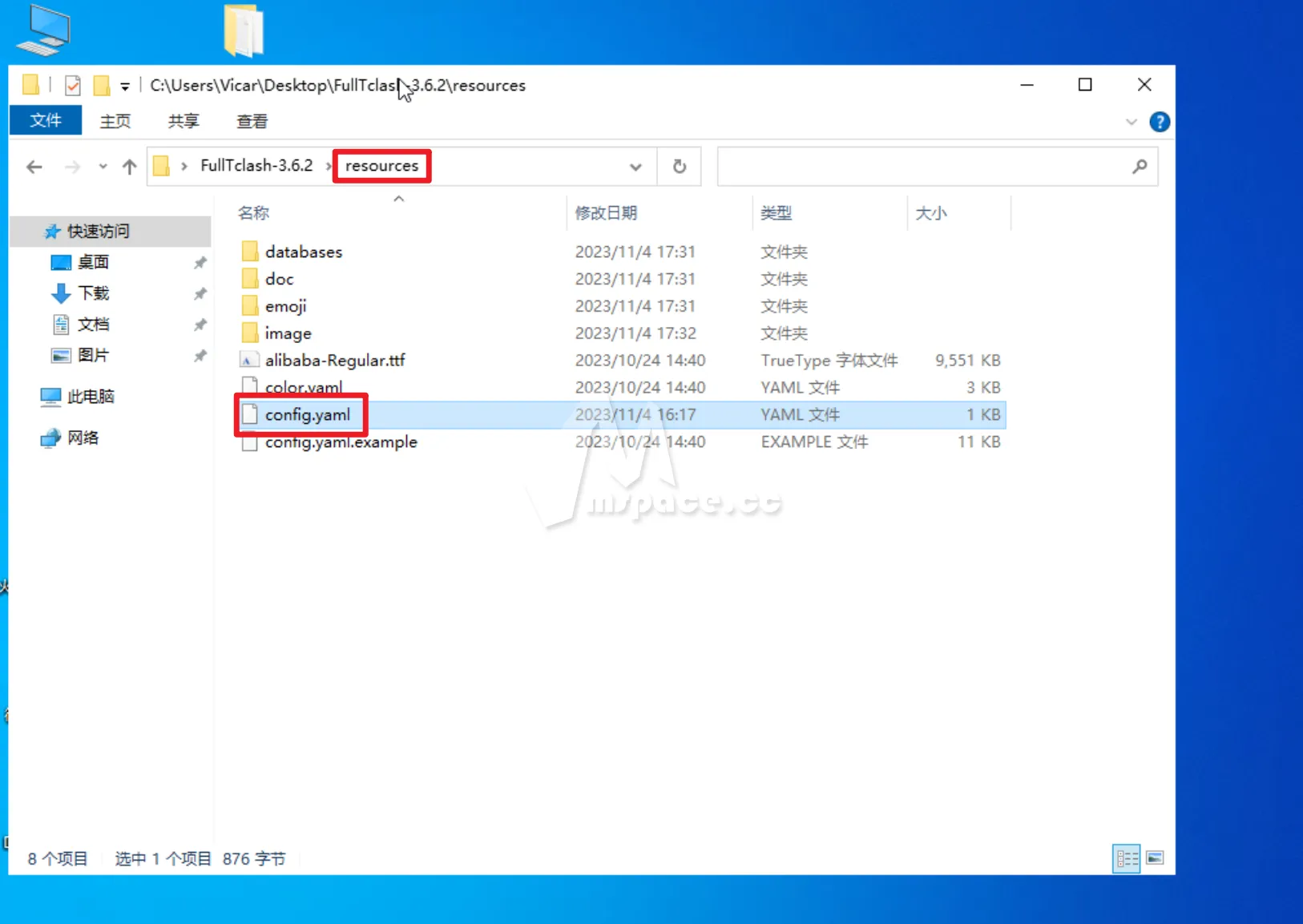The image size is (1303, 924).
Task: Select the config.yaml file
Action: pyautogui.click(x=308, y=415)
